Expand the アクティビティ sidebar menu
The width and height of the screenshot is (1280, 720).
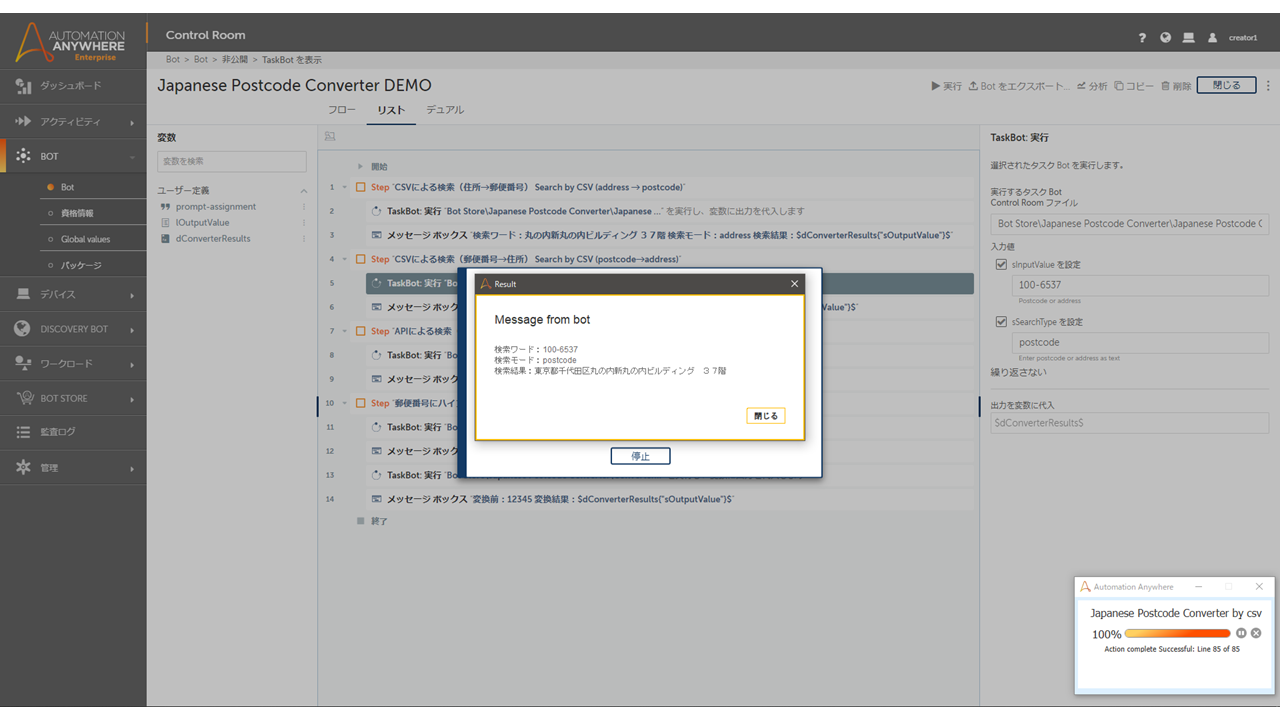[x=73, y=121]
